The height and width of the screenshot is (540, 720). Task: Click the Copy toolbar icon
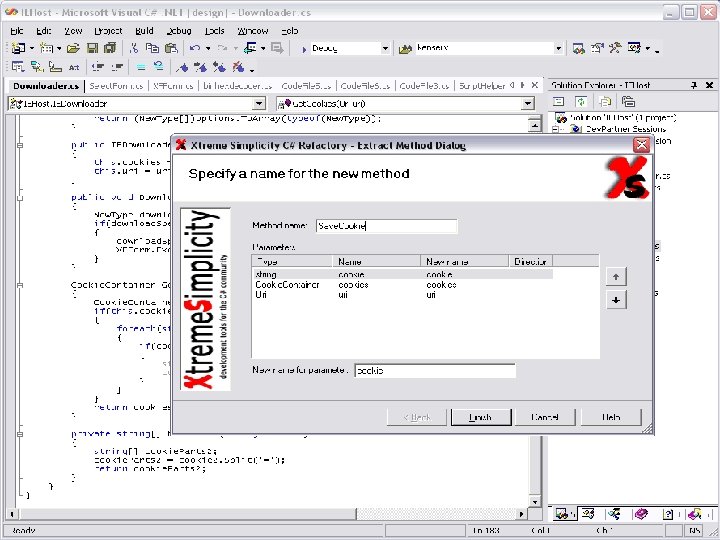(152, 48)
